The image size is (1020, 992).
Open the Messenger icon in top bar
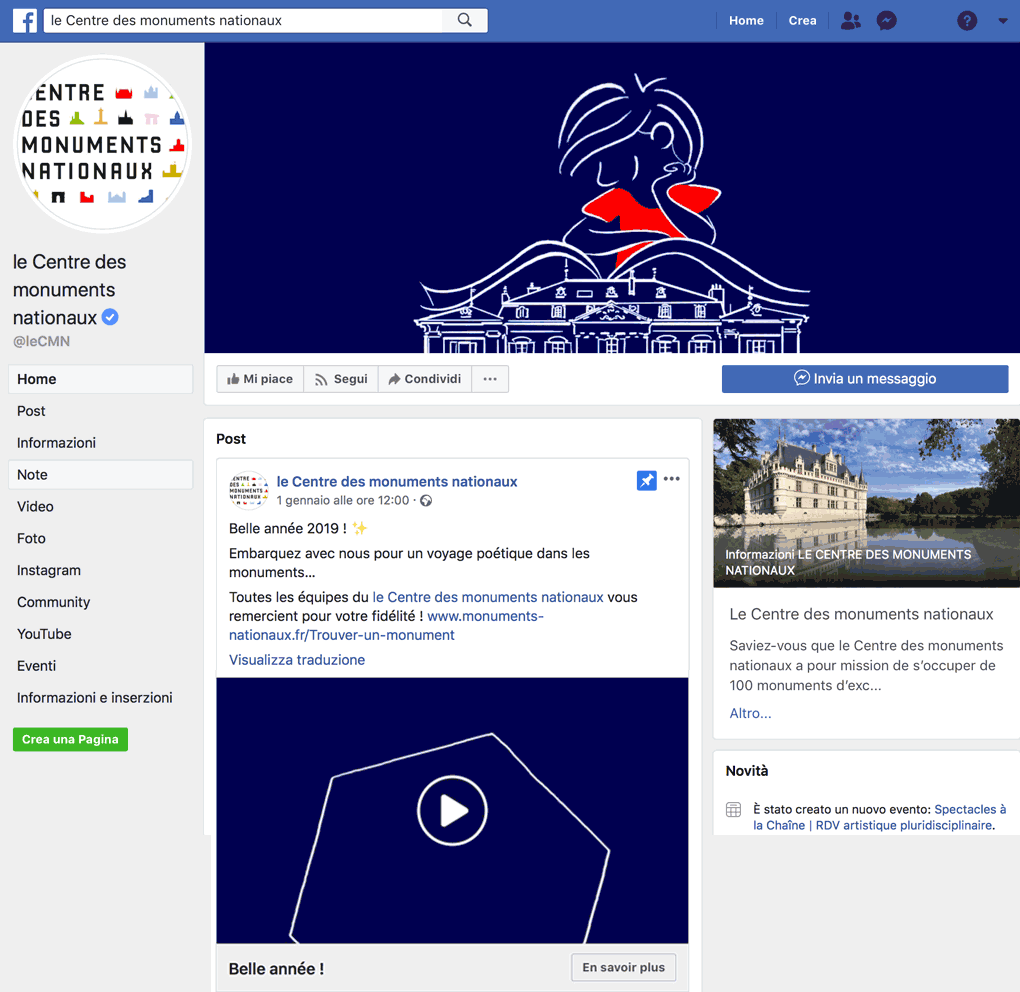pos(887,21)
